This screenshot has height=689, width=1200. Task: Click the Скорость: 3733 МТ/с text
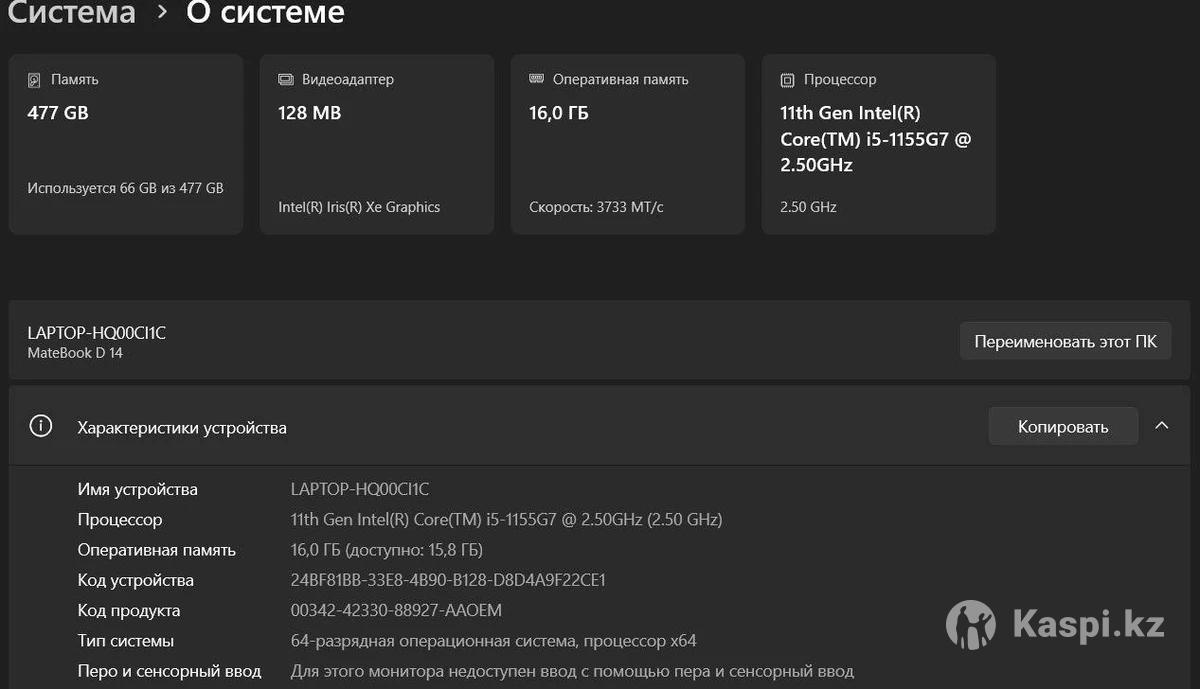click(596, 207)
